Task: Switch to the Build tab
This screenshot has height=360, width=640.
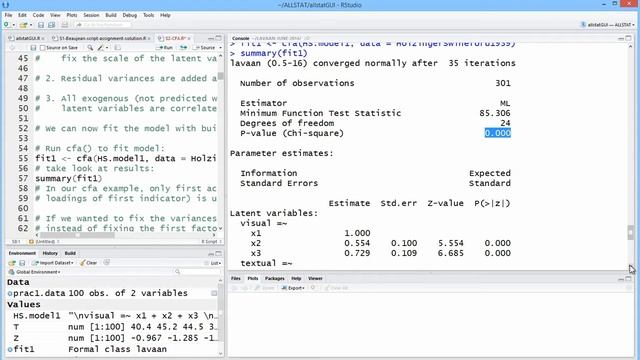Action: coord(70,253)
